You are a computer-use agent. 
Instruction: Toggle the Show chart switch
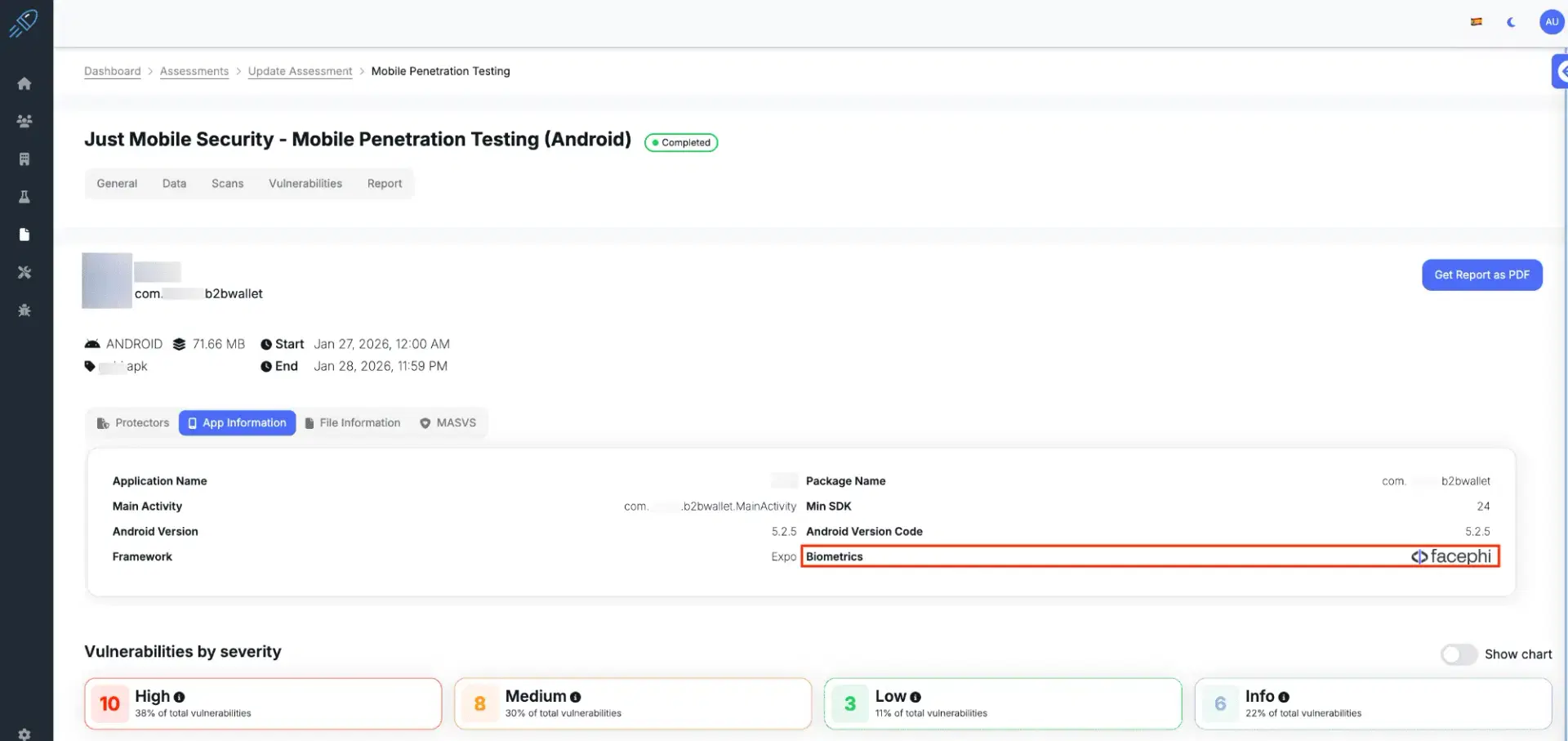pyautogui.click(x=1459, y=654)
